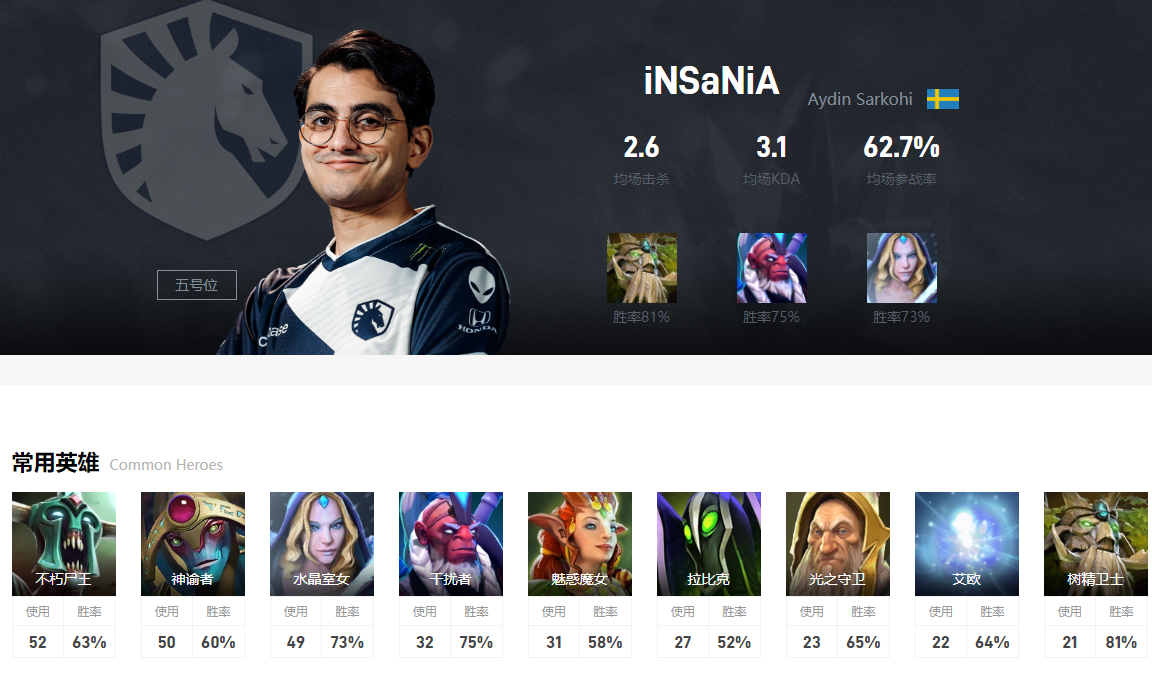Select the 神谕者 hero portrait

click(192, 544)
